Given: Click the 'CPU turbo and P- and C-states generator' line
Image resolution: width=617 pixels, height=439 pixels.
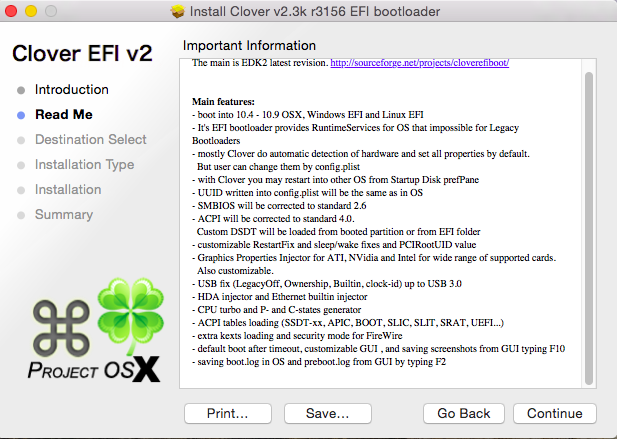Looking at the screenshot, I should [x=276, y=310].
